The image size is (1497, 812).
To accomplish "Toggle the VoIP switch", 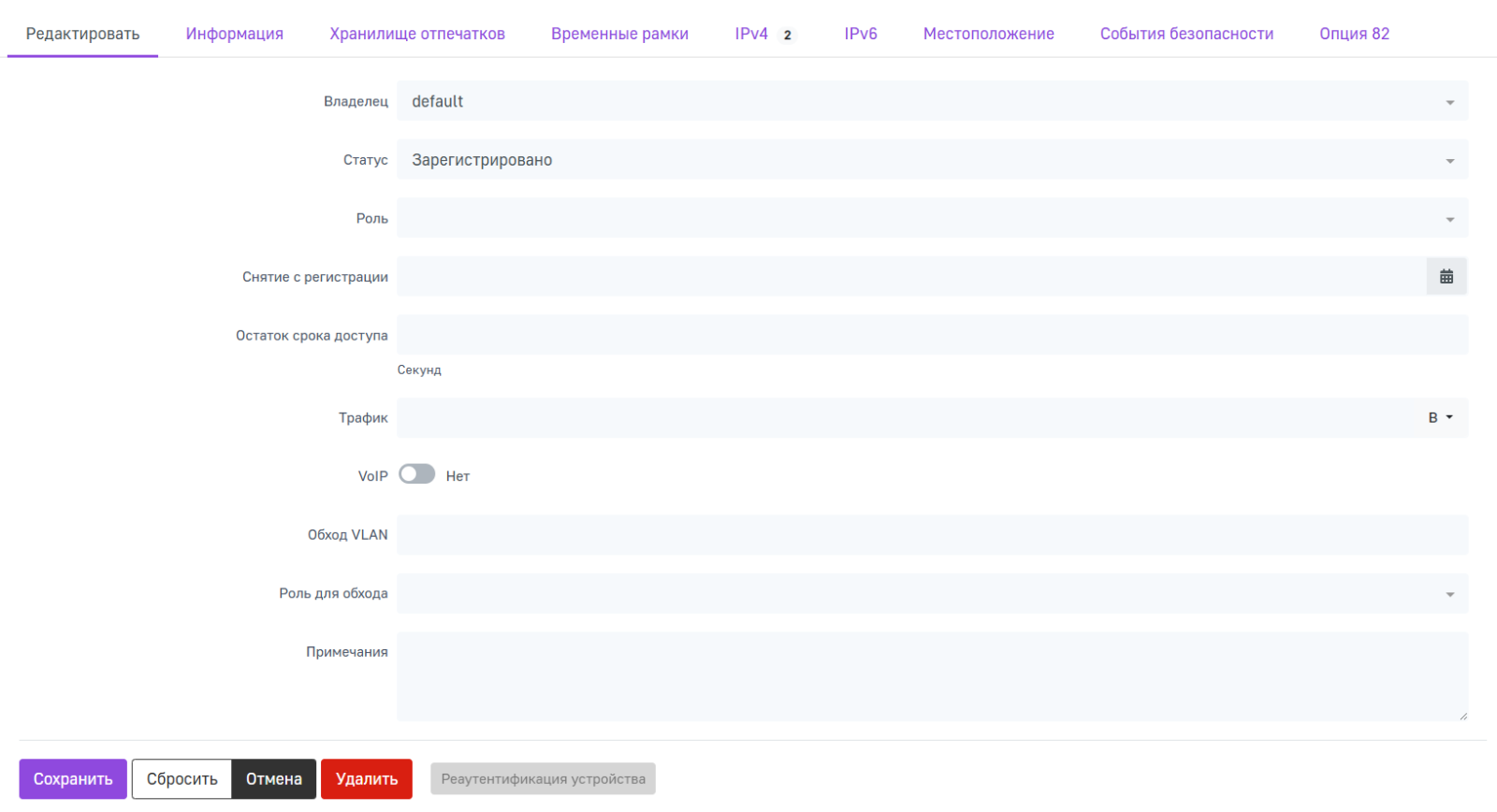I will [417, 475].
